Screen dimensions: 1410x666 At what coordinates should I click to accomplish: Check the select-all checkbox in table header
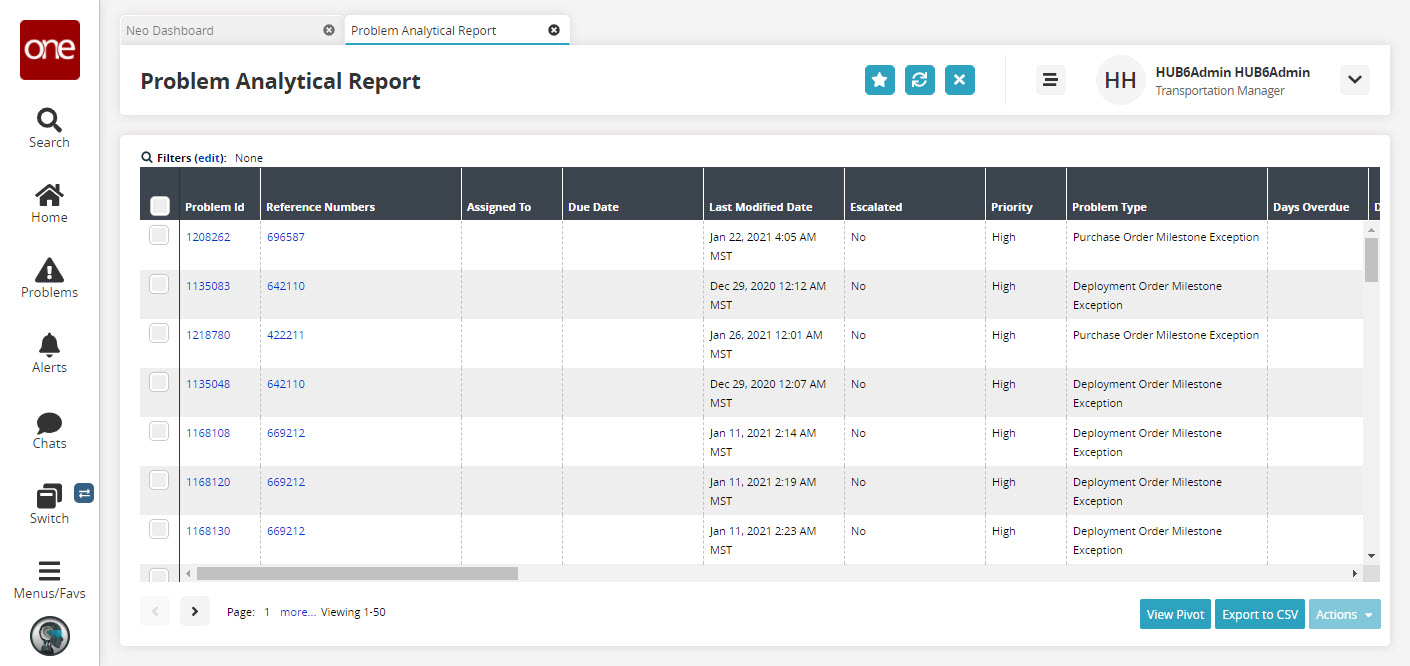click(x=159, y=206)
